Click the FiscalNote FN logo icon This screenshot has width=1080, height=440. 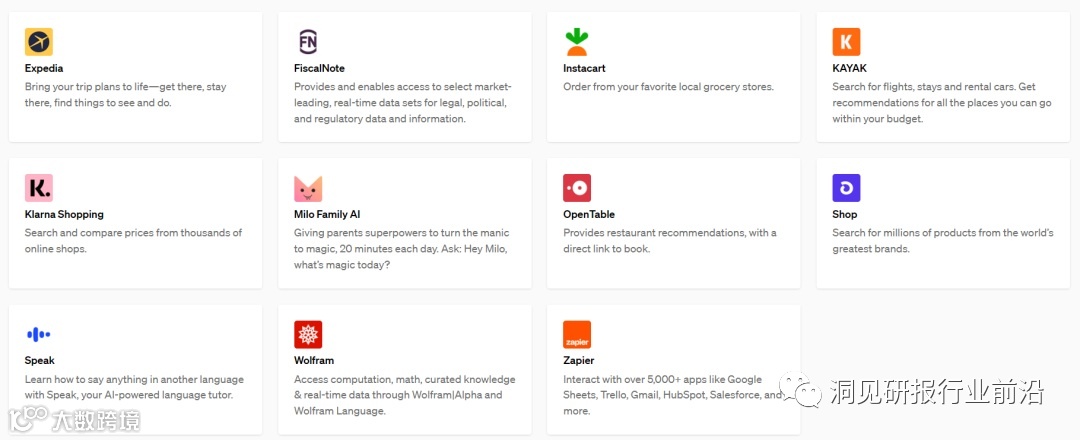coord(308,42)
